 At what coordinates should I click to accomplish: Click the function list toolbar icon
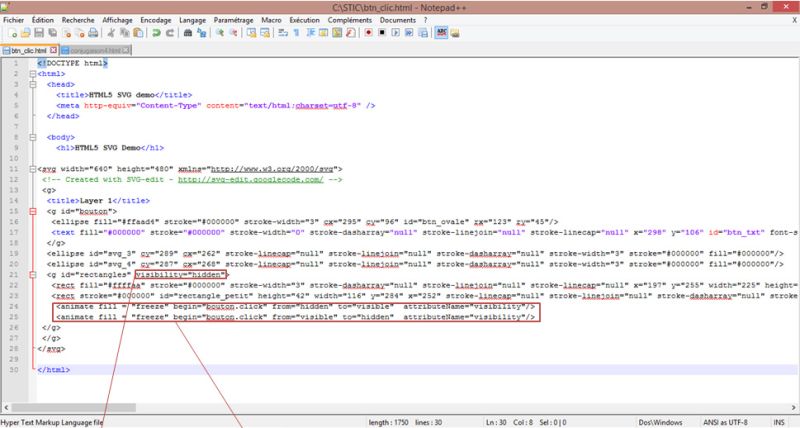point(351,33)
